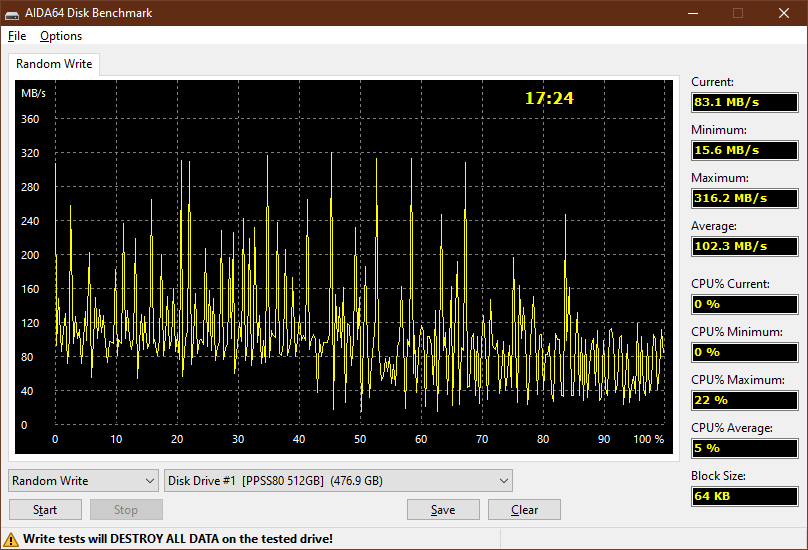This screenshot has height=550, width=808.
Task: Click the 360 label on the graph axis
Action: click(x=30, y=119)
